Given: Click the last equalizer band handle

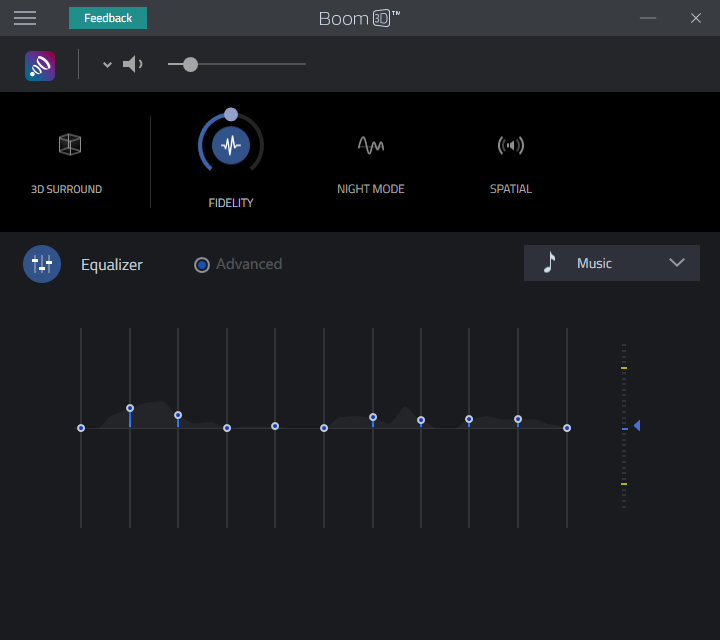Looking at the screenshot, I should point(567,428).
